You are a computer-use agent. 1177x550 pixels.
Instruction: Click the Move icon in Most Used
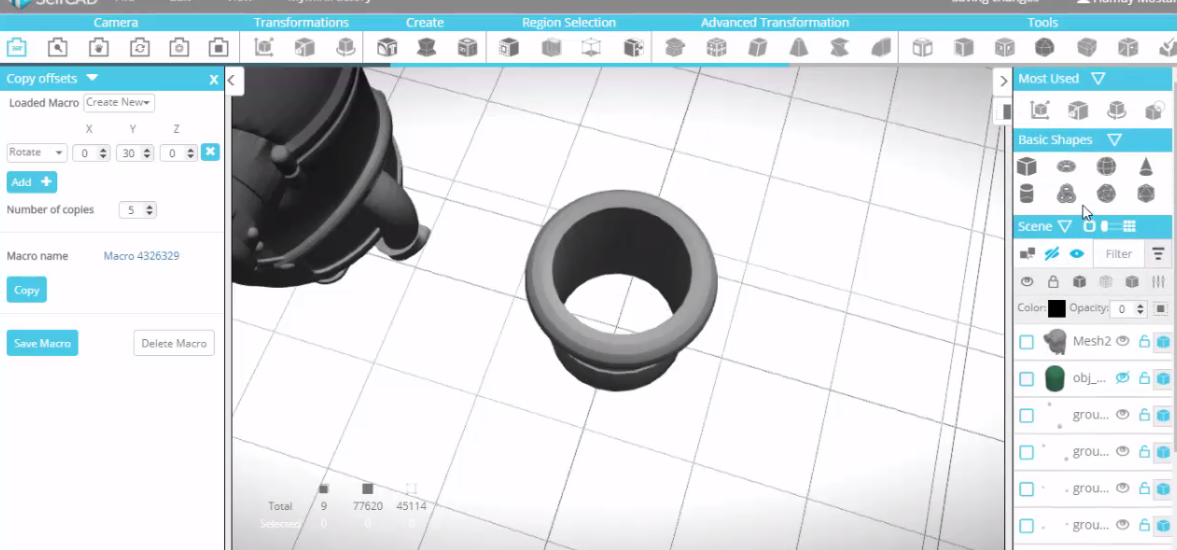click(x=1040, y=110)
